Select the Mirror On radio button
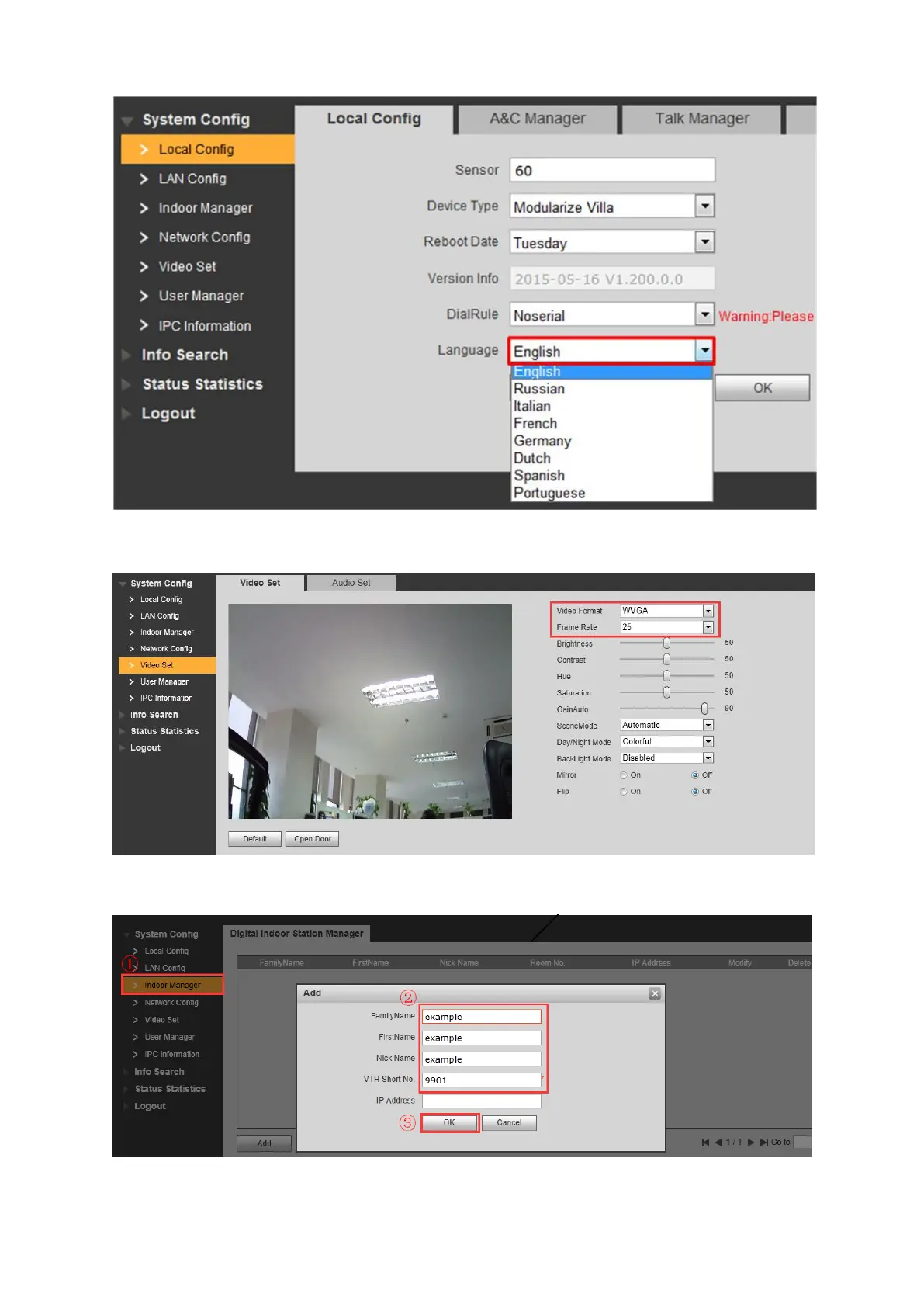 click(624, 775)
